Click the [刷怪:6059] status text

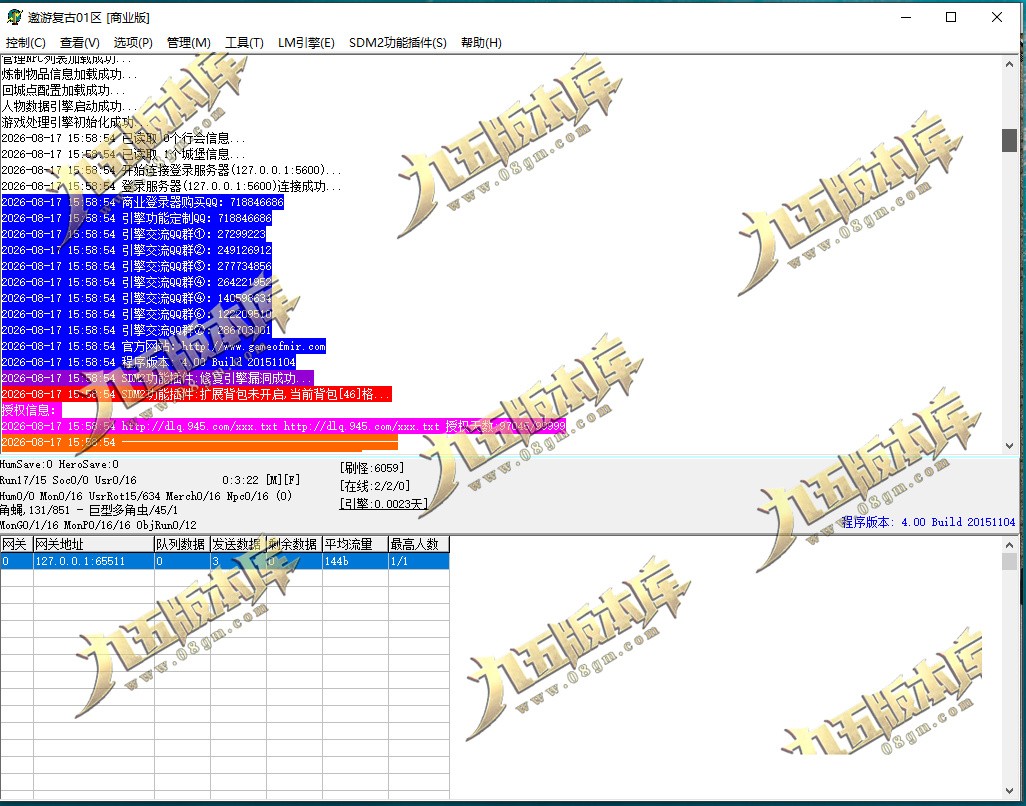[372, 468]
